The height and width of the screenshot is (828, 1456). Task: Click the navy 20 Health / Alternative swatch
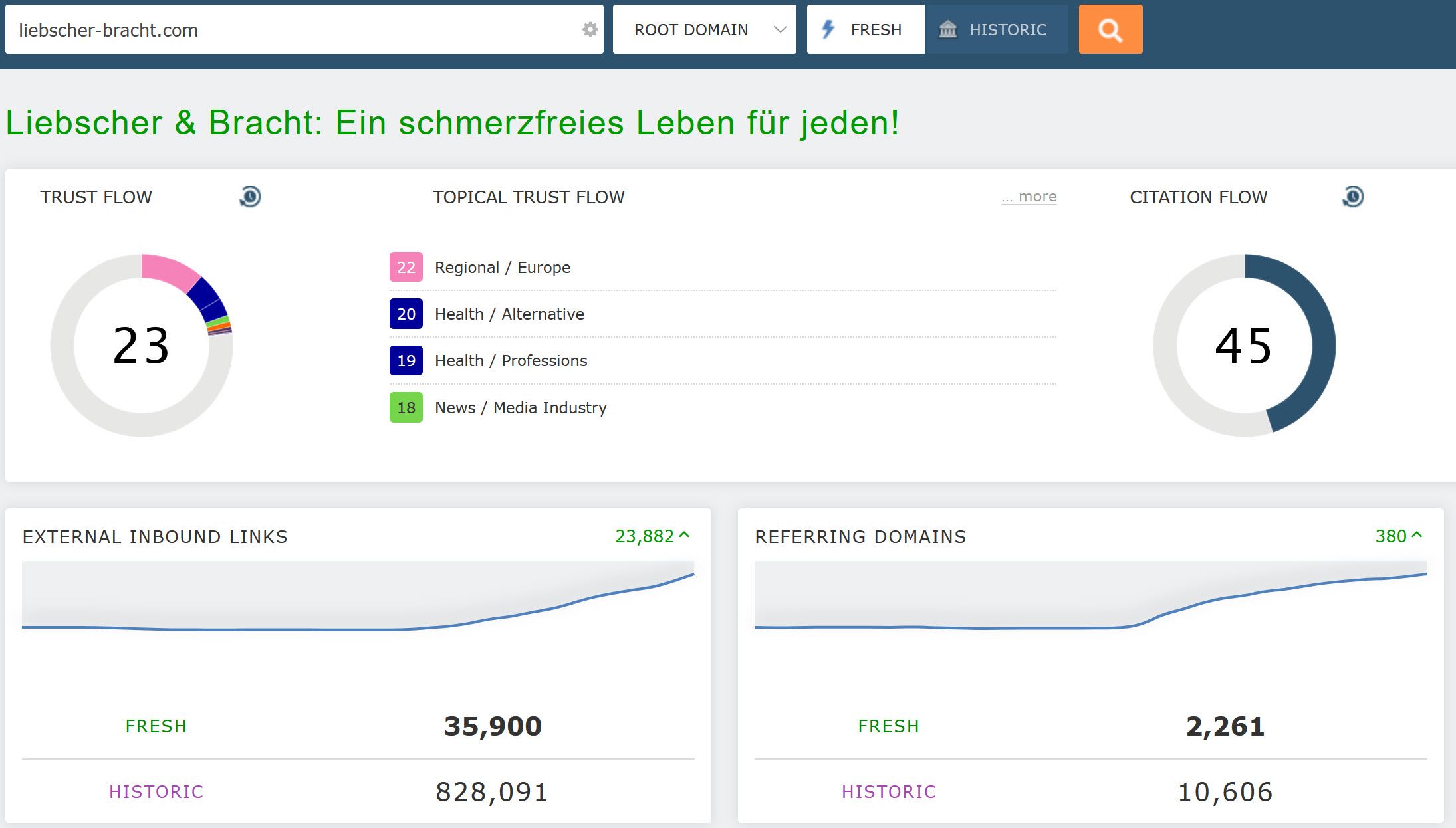pos(406,314)
